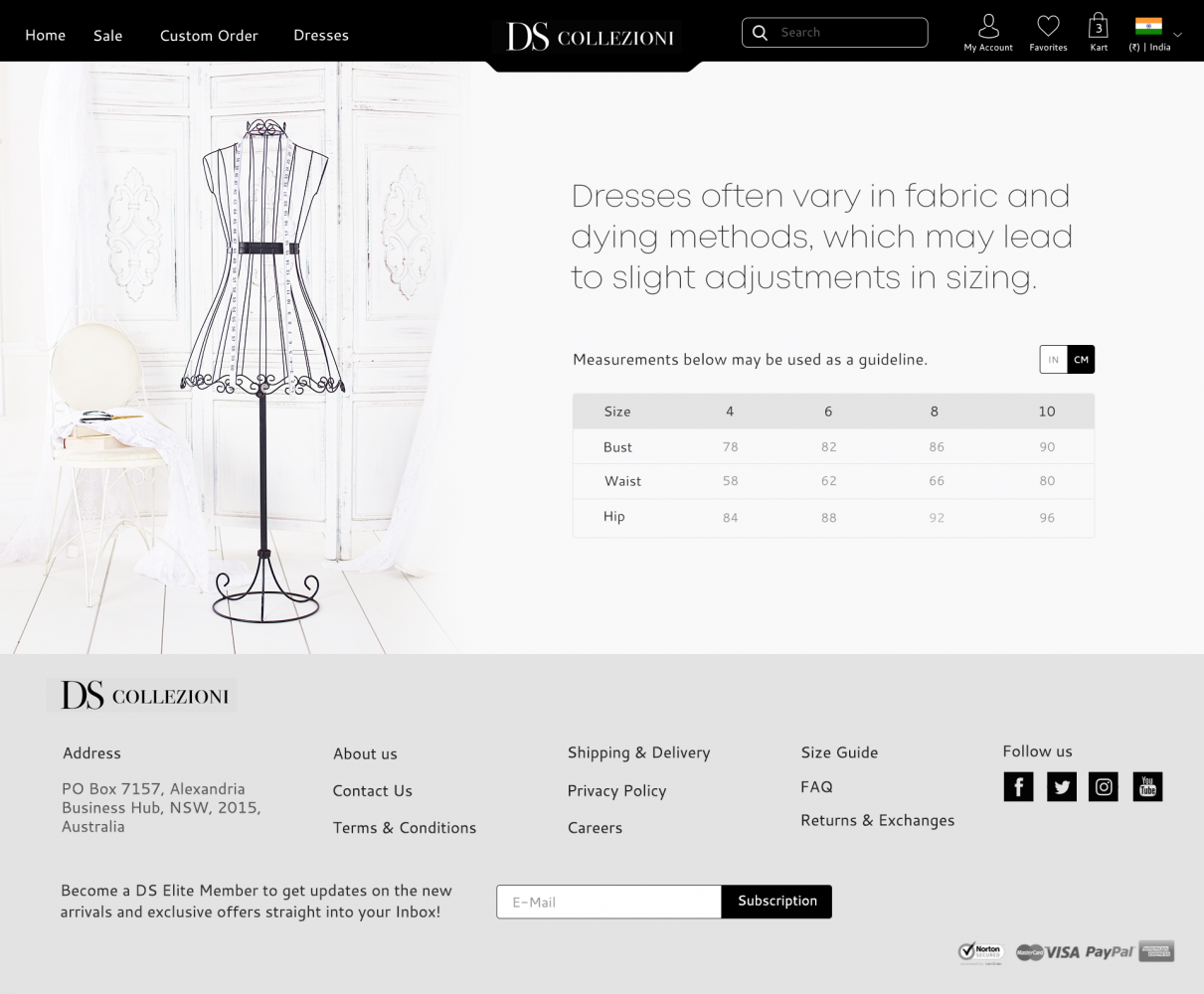Image resolution: width=1204 pixels, height=994 pixels.
Task: Open the Instagram footer icon
Action: point(1104,787)
